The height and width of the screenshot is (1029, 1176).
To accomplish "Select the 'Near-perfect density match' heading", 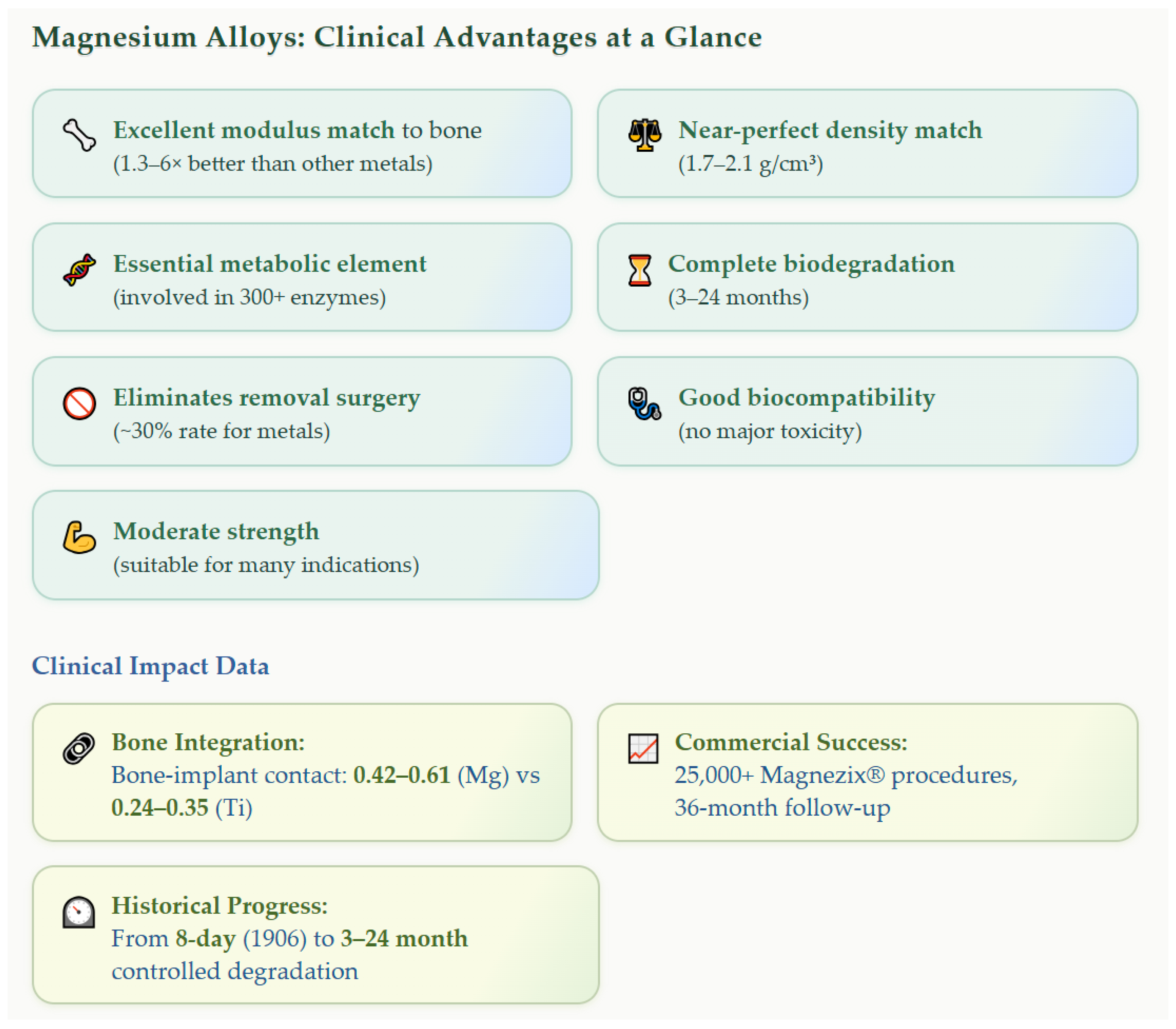I will [830, 130].
